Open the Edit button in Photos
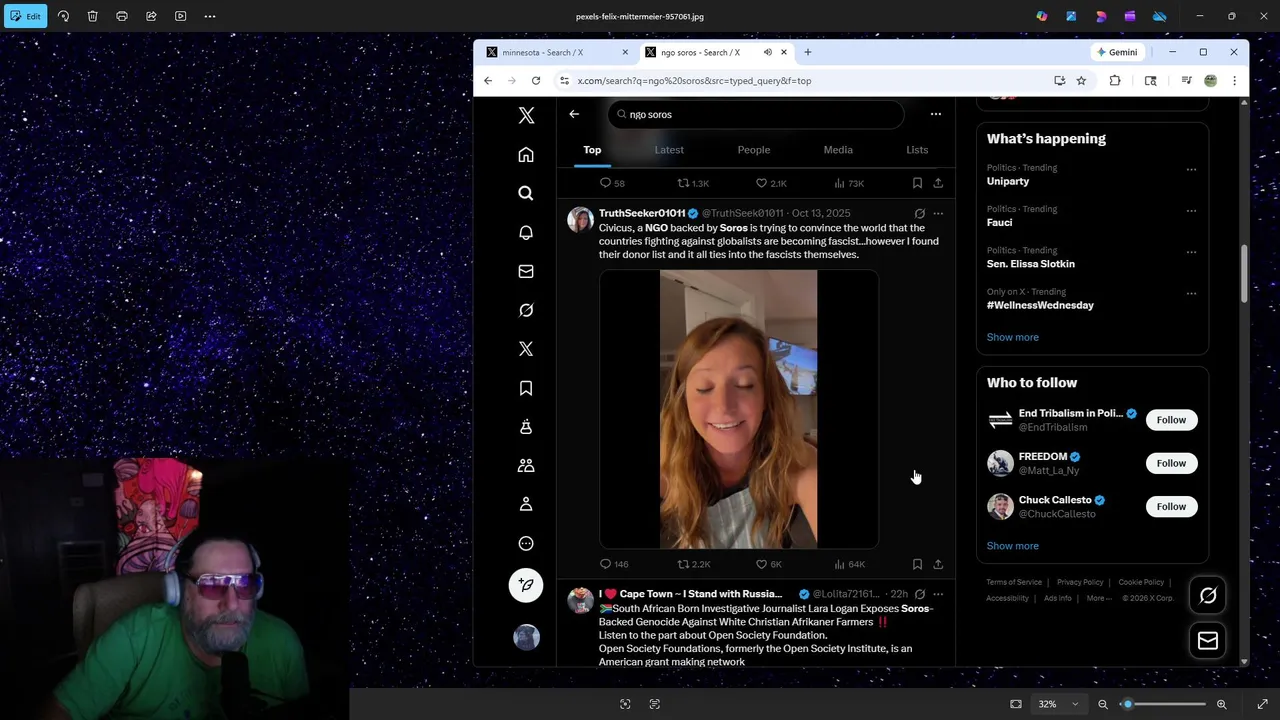The height and width of the screenshot is (720, 1280). 25,16
